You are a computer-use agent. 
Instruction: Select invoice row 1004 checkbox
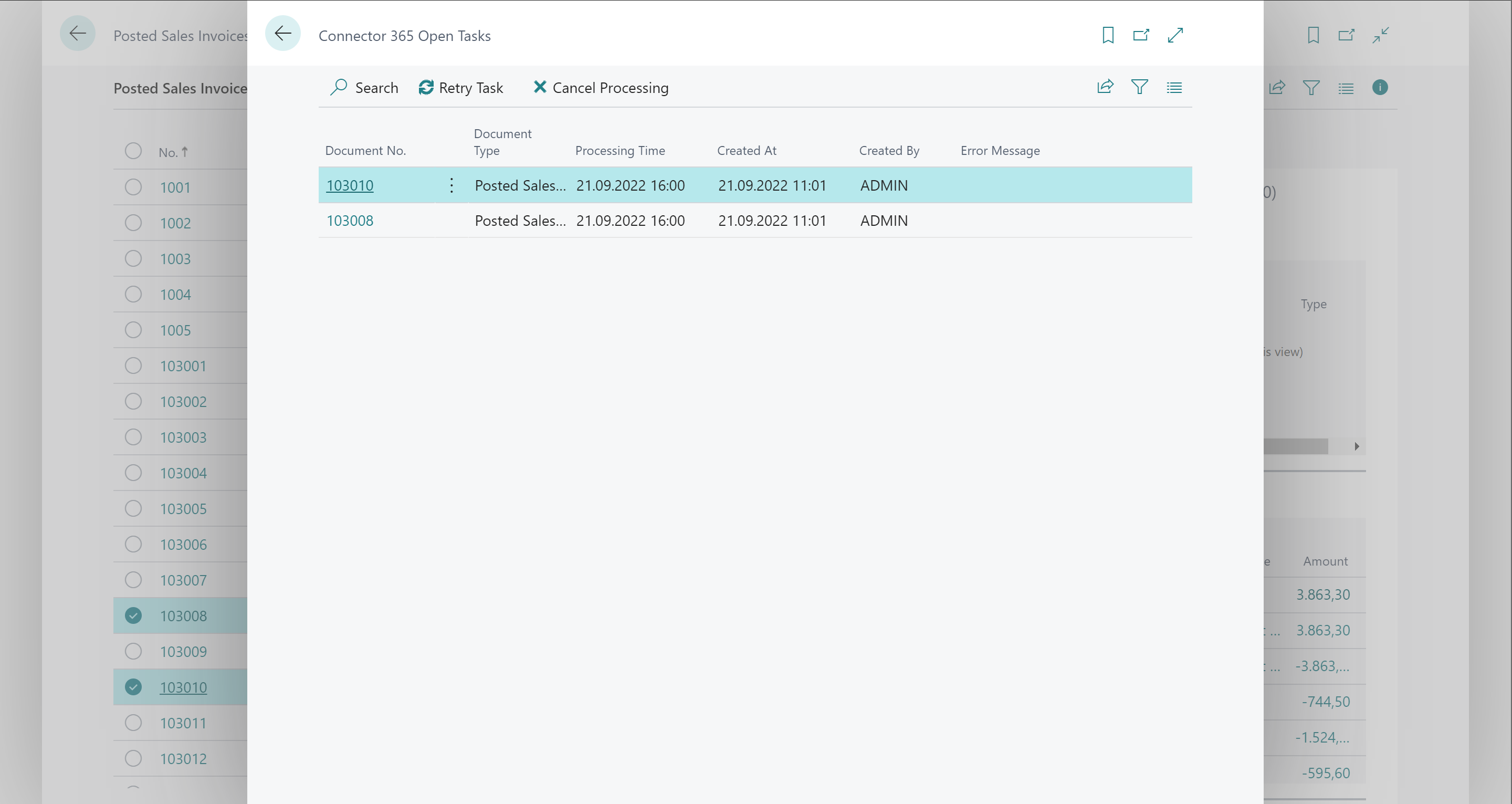pyautogui.click(x=133, y=294)
